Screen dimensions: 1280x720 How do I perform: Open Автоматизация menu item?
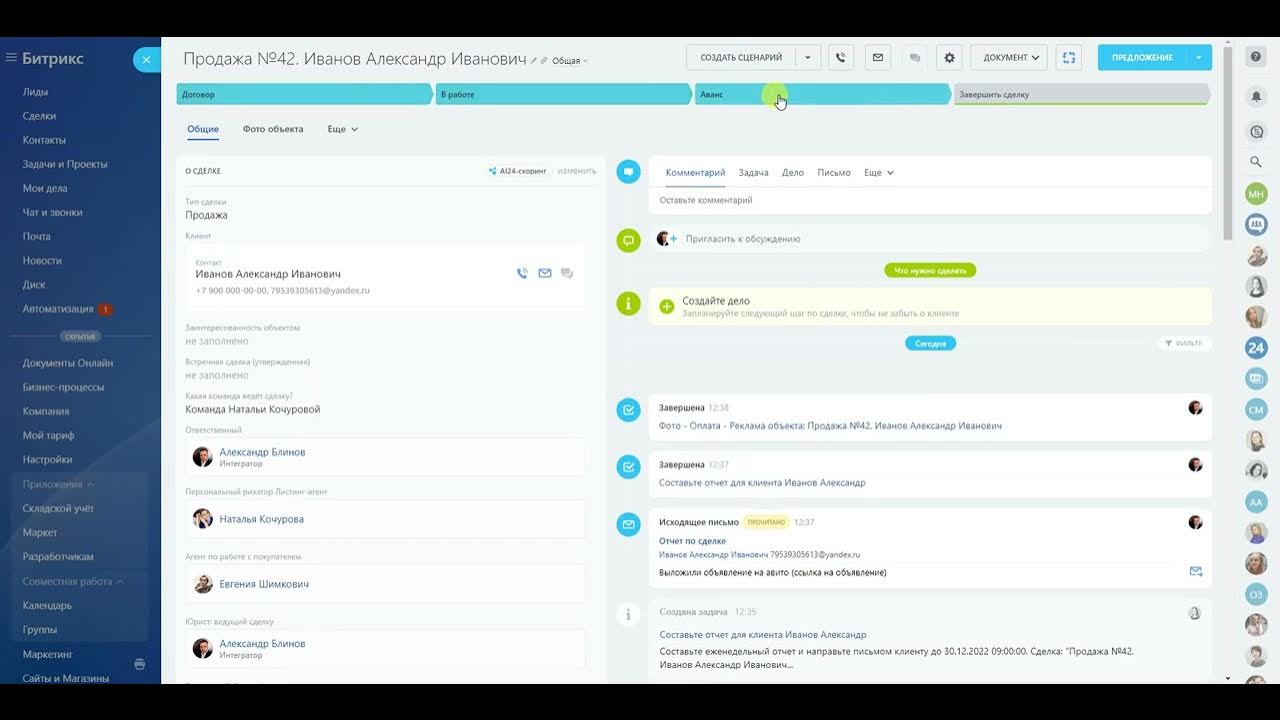(x=58, y=309)
